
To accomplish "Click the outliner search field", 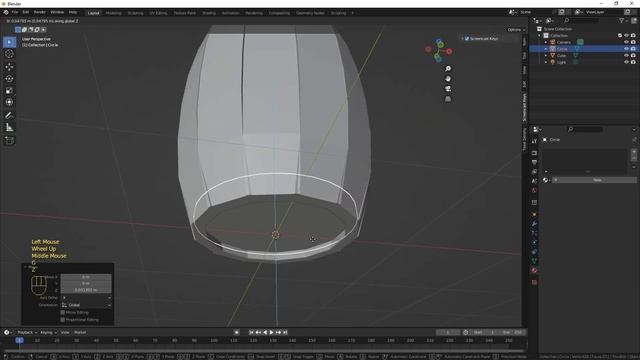I will pyautogui.click(x=582, y=20).
